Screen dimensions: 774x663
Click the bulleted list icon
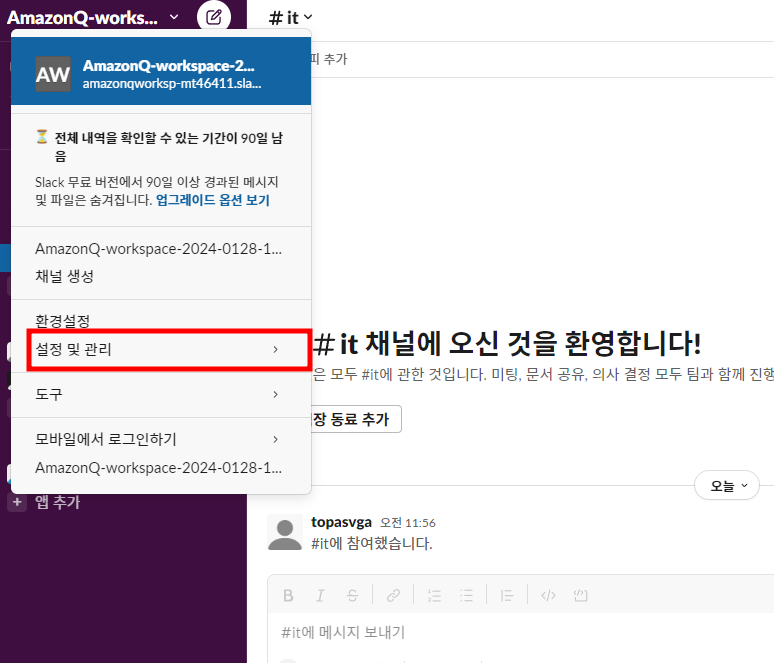466,595
